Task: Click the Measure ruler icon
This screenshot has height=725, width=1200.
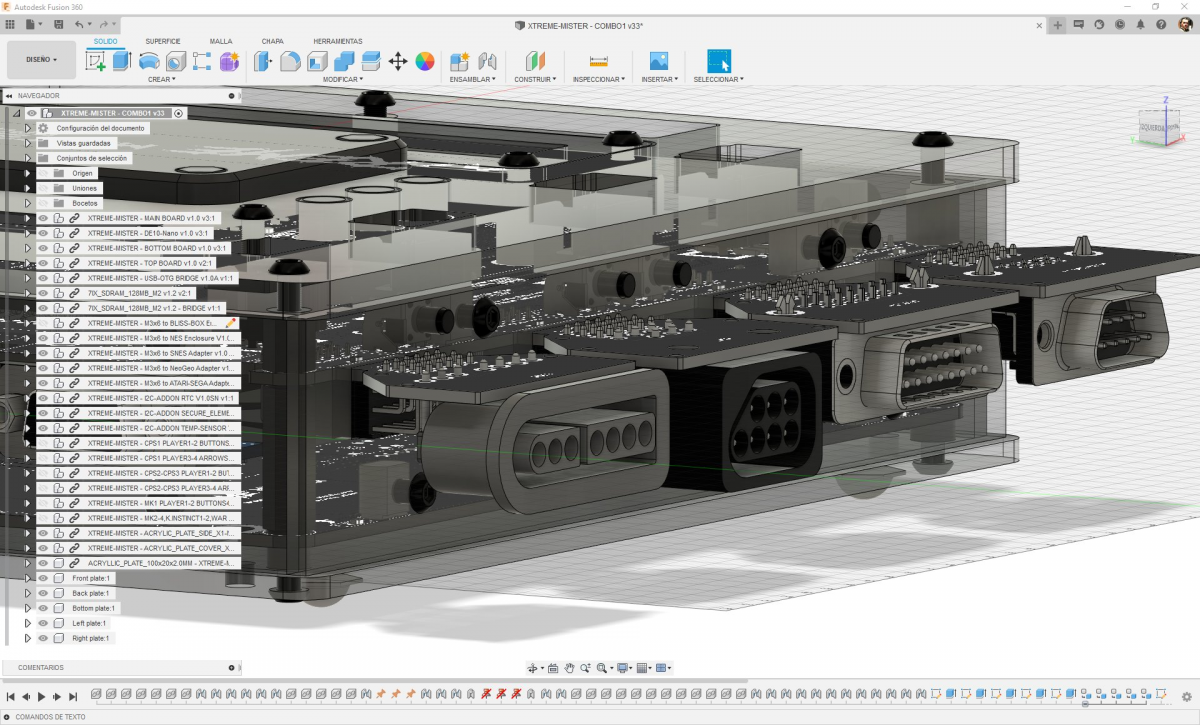Action: [599, 61]
